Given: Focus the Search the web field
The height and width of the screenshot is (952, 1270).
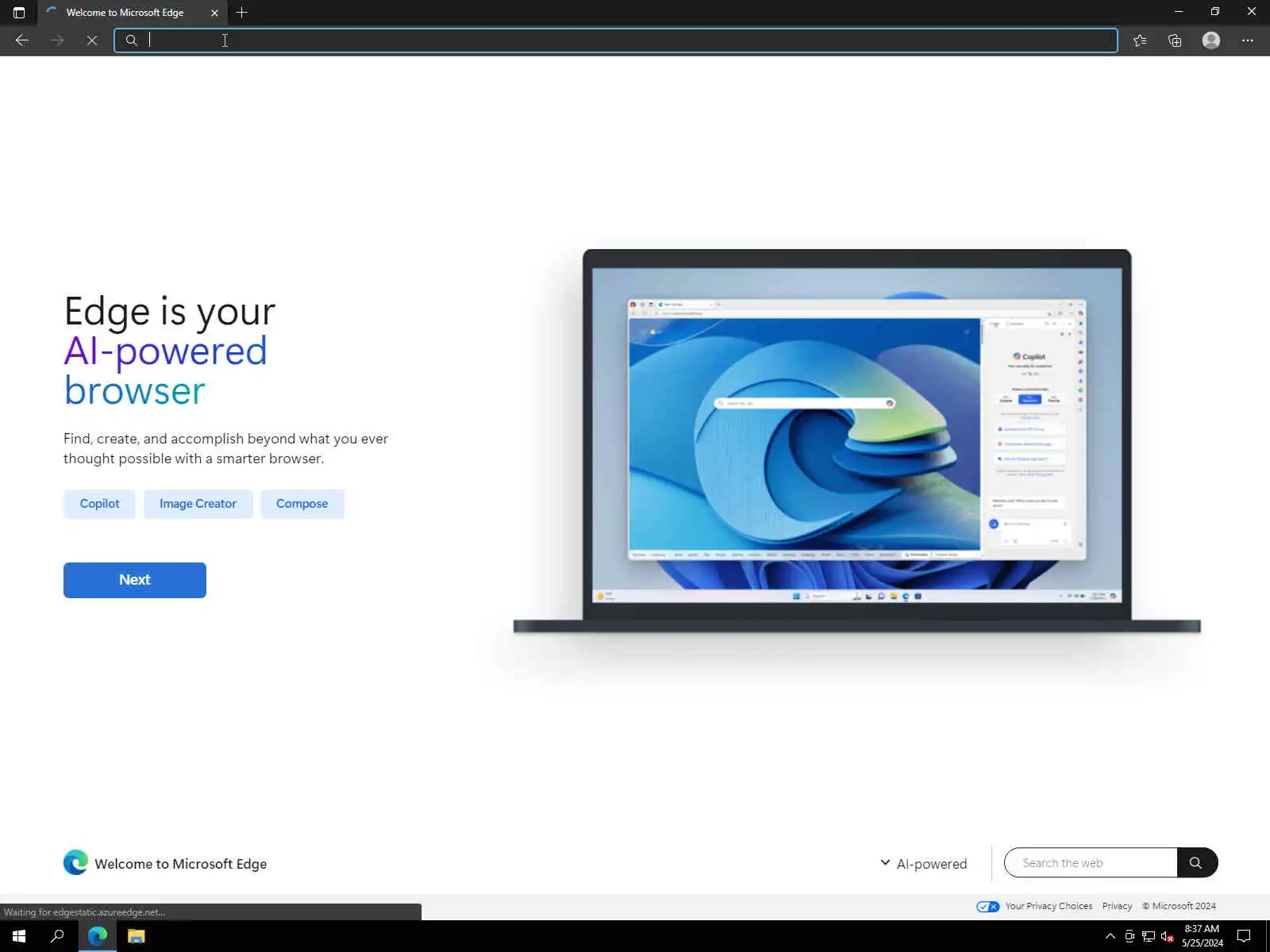Looking at the screenshot, I should coord(1091,862).
